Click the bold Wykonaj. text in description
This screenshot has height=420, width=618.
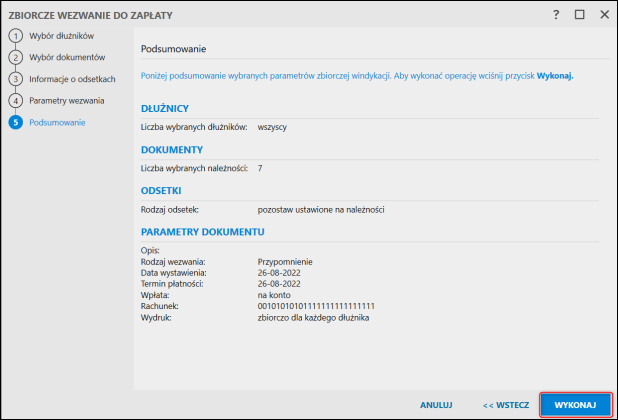pyautogui.click(x=555, y=75)
